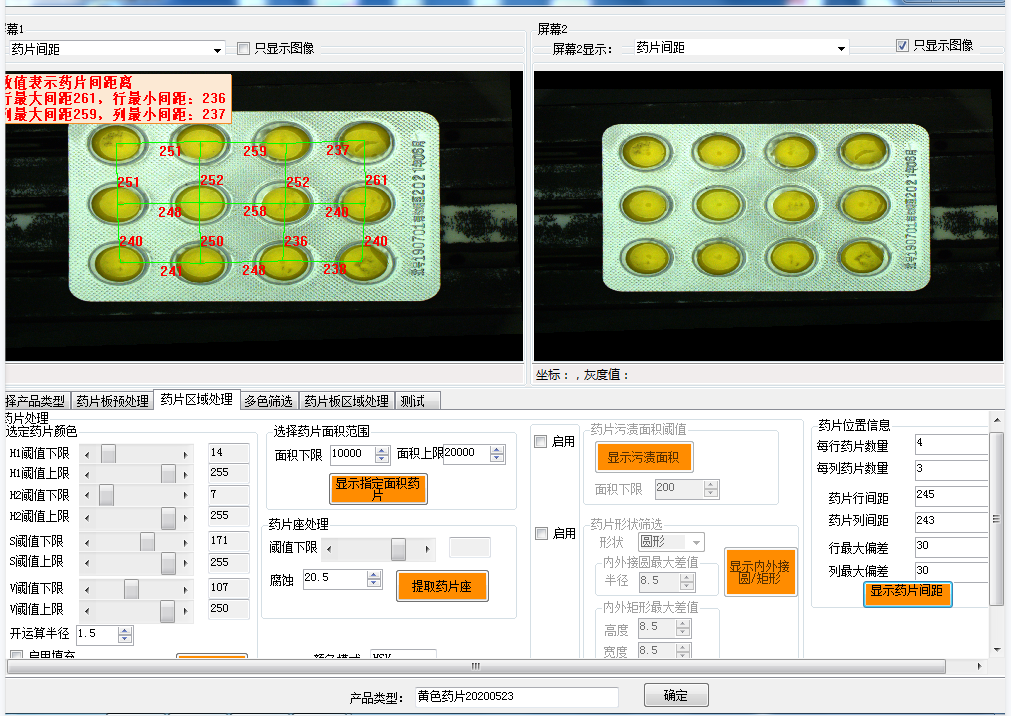Image resolution: width=1011 pixels, height=716 pixels.
Task: Uncheck 只显示图像 checkbox for screen 2
Action: (902, 46)
